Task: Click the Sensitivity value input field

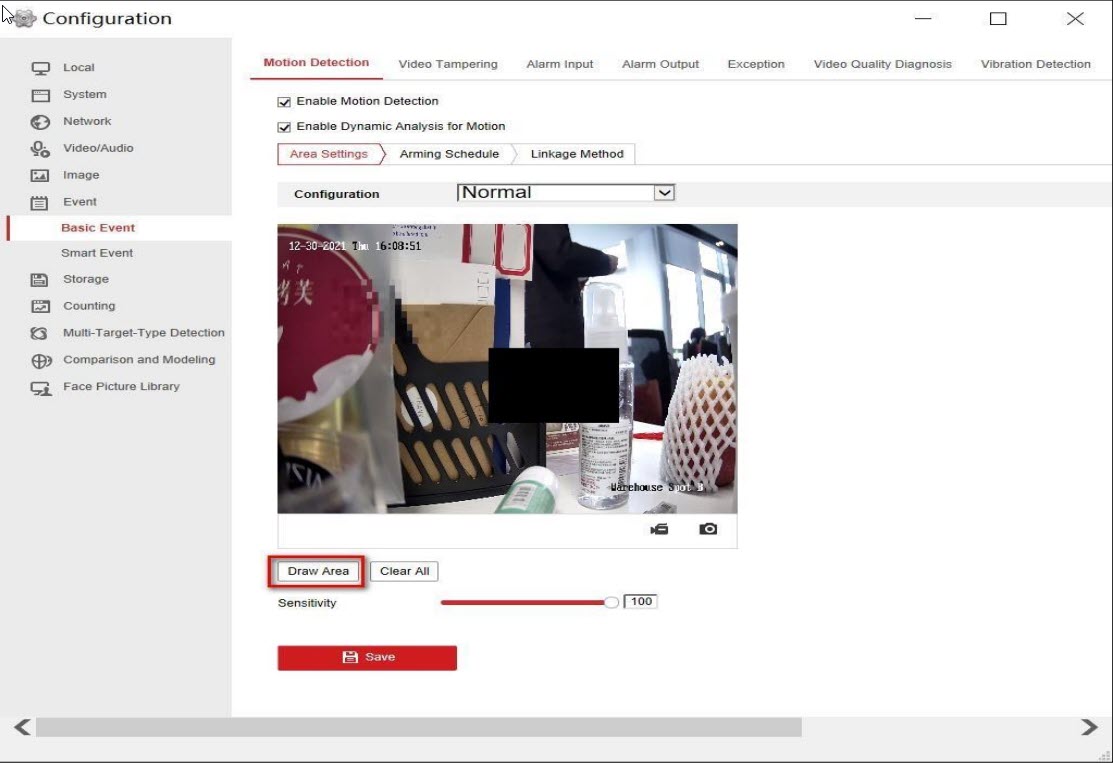Action: click(x=640, y=602)
